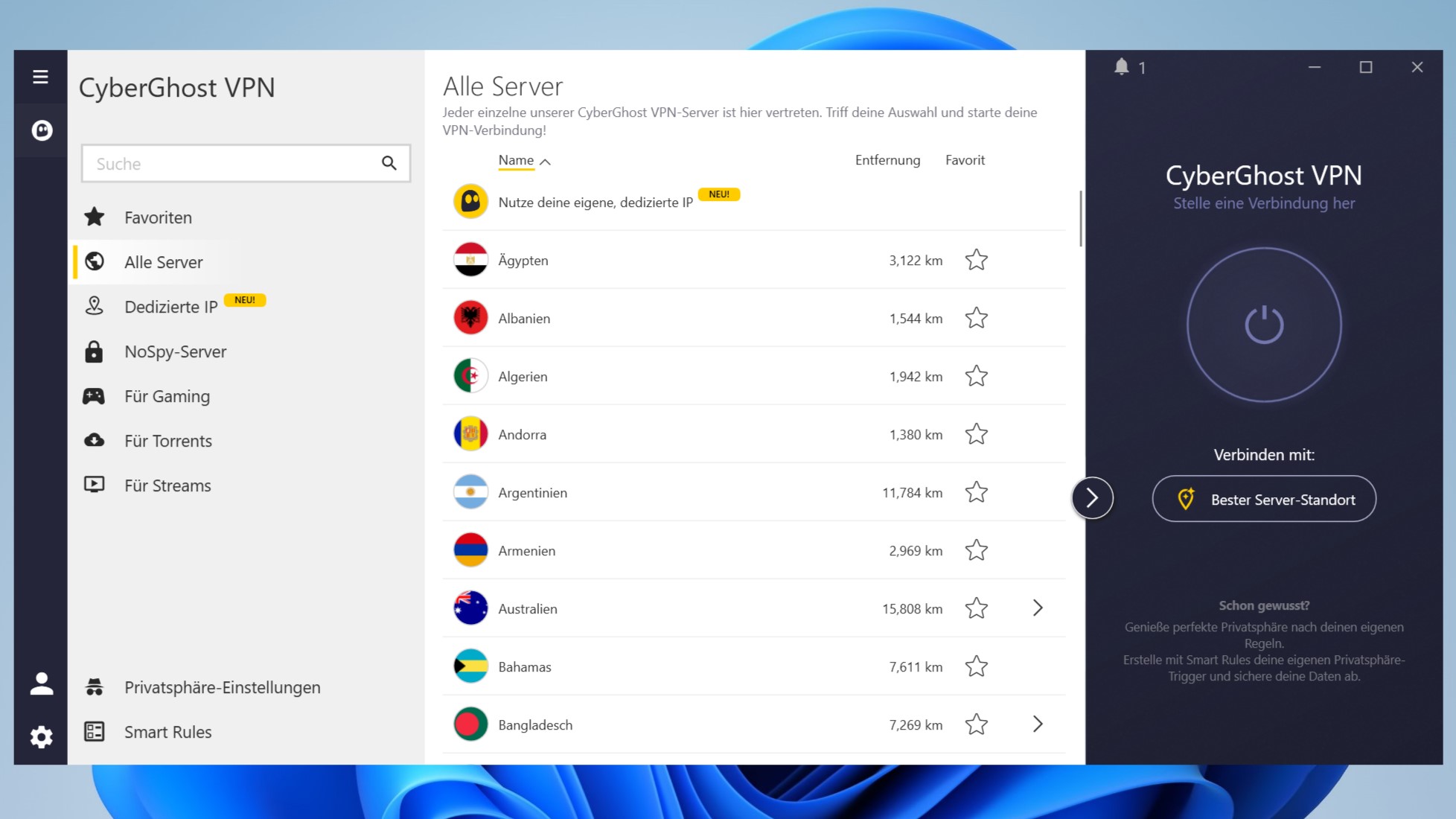Open the hamburger menu icon
This screenshot has width=1456, height=819.
(x=40, y=77)
